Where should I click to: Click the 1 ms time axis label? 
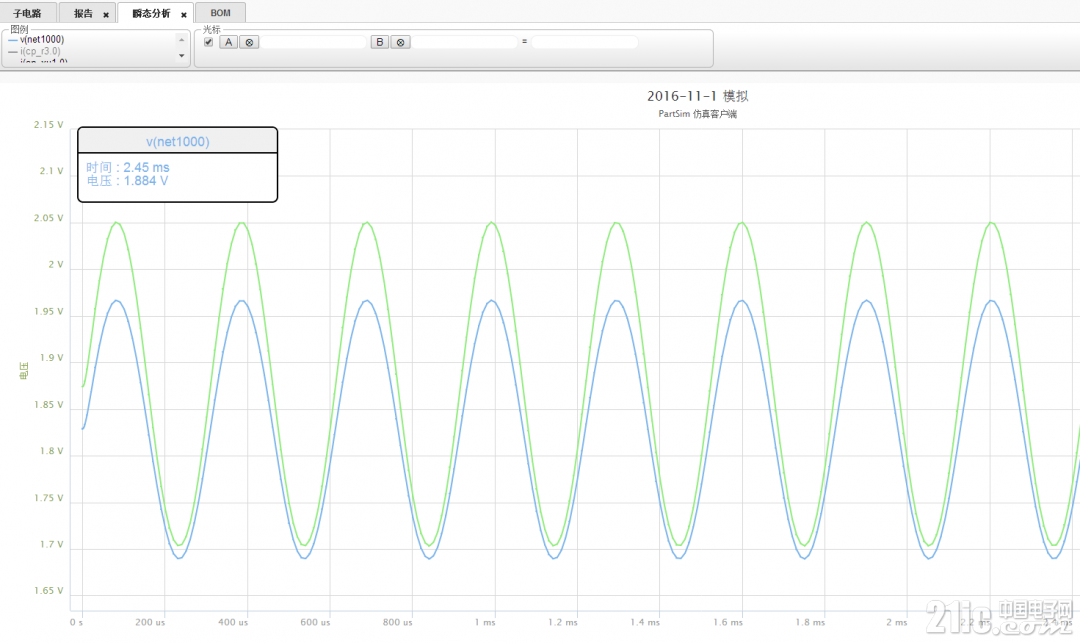pyautogui.click(x=485, y=622)
